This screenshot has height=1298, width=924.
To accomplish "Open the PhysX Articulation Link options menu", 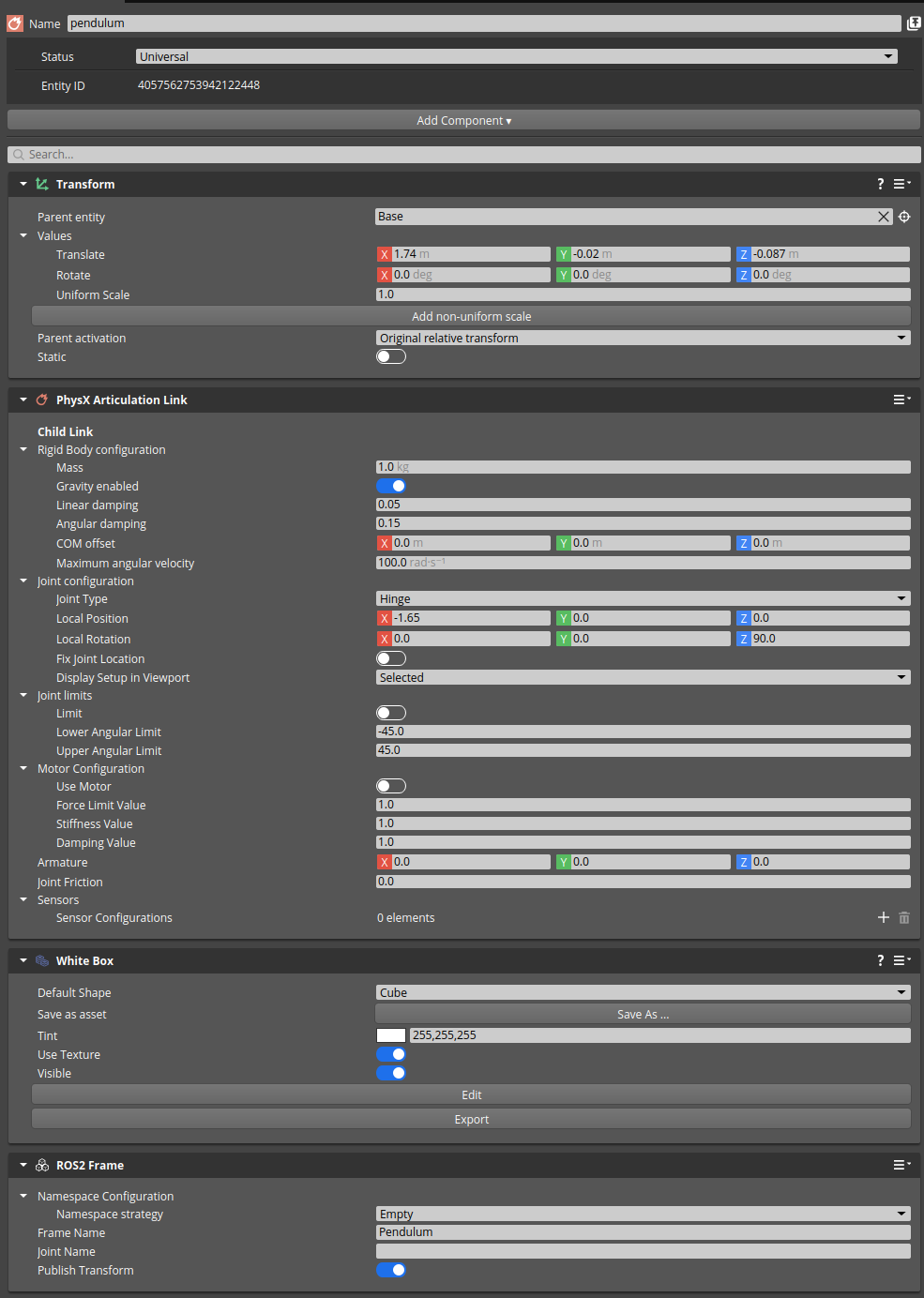I will click(x=901, y=399).
